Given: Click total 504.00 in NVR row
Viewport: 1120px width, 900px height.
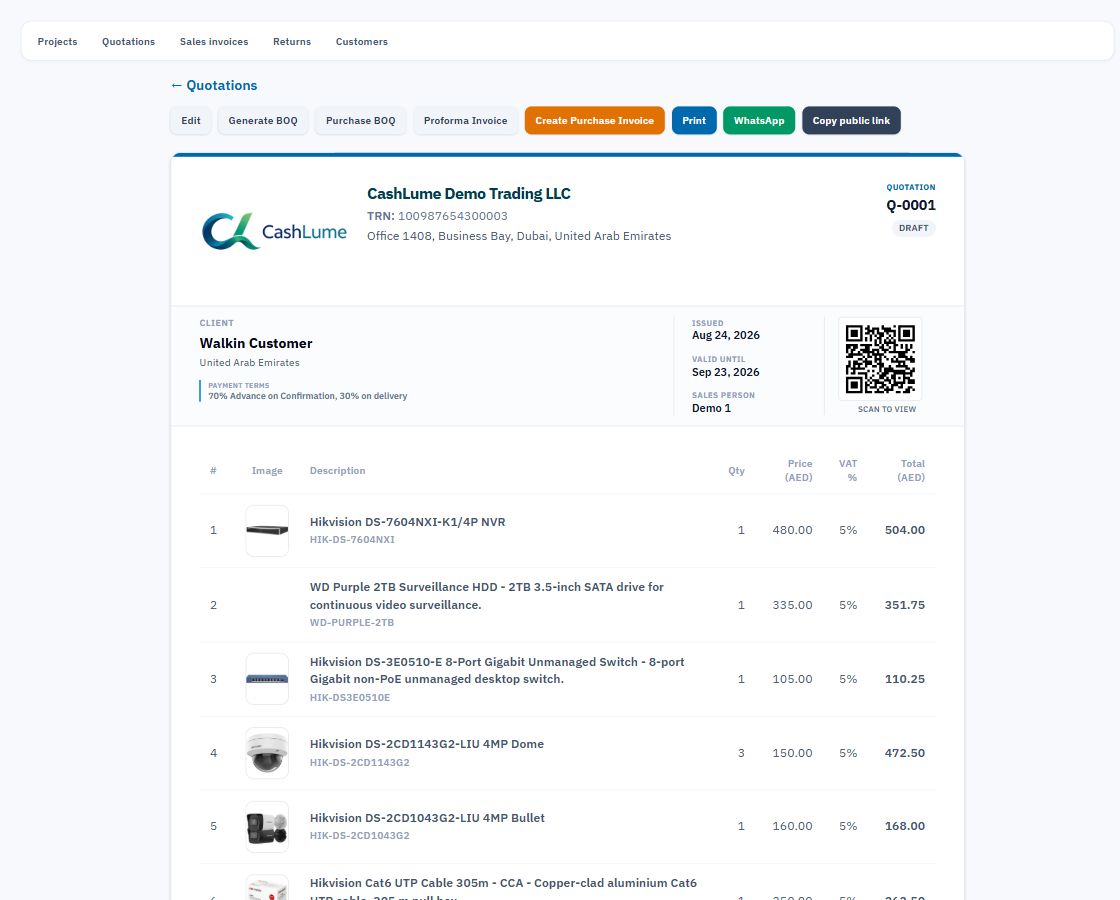Looking at the screenshot, I should [905, 530].
